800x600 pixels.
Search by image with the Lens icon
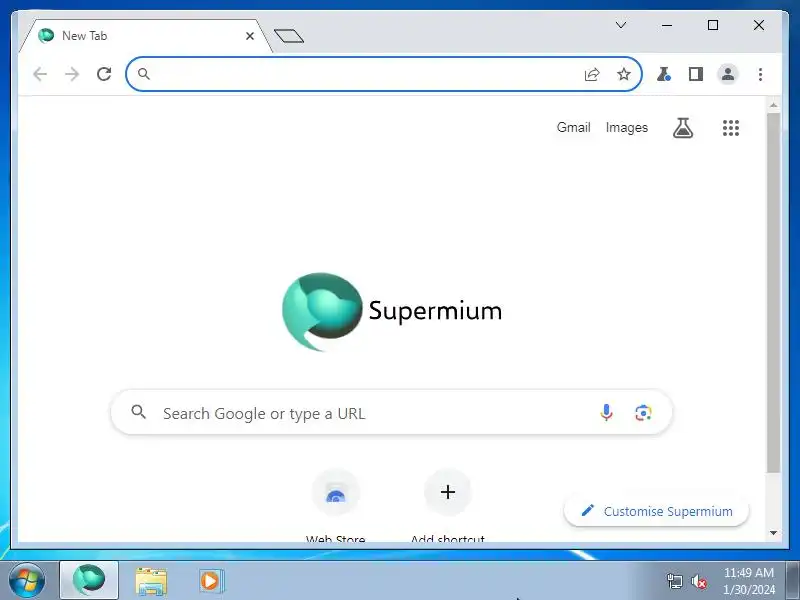[x=643, y=413]
